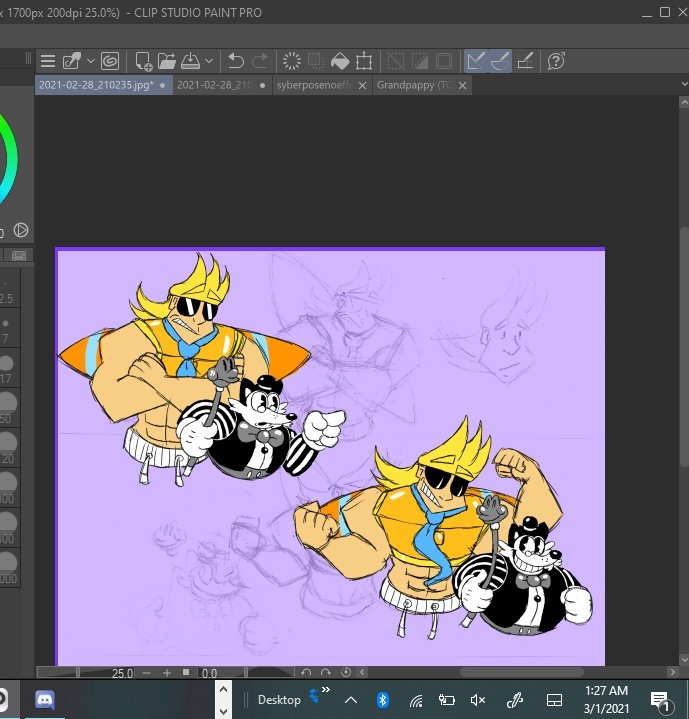The height and width of the screenshot is (719, 689).
Task: Open the Action Center notifications icon
Action: 661,701
